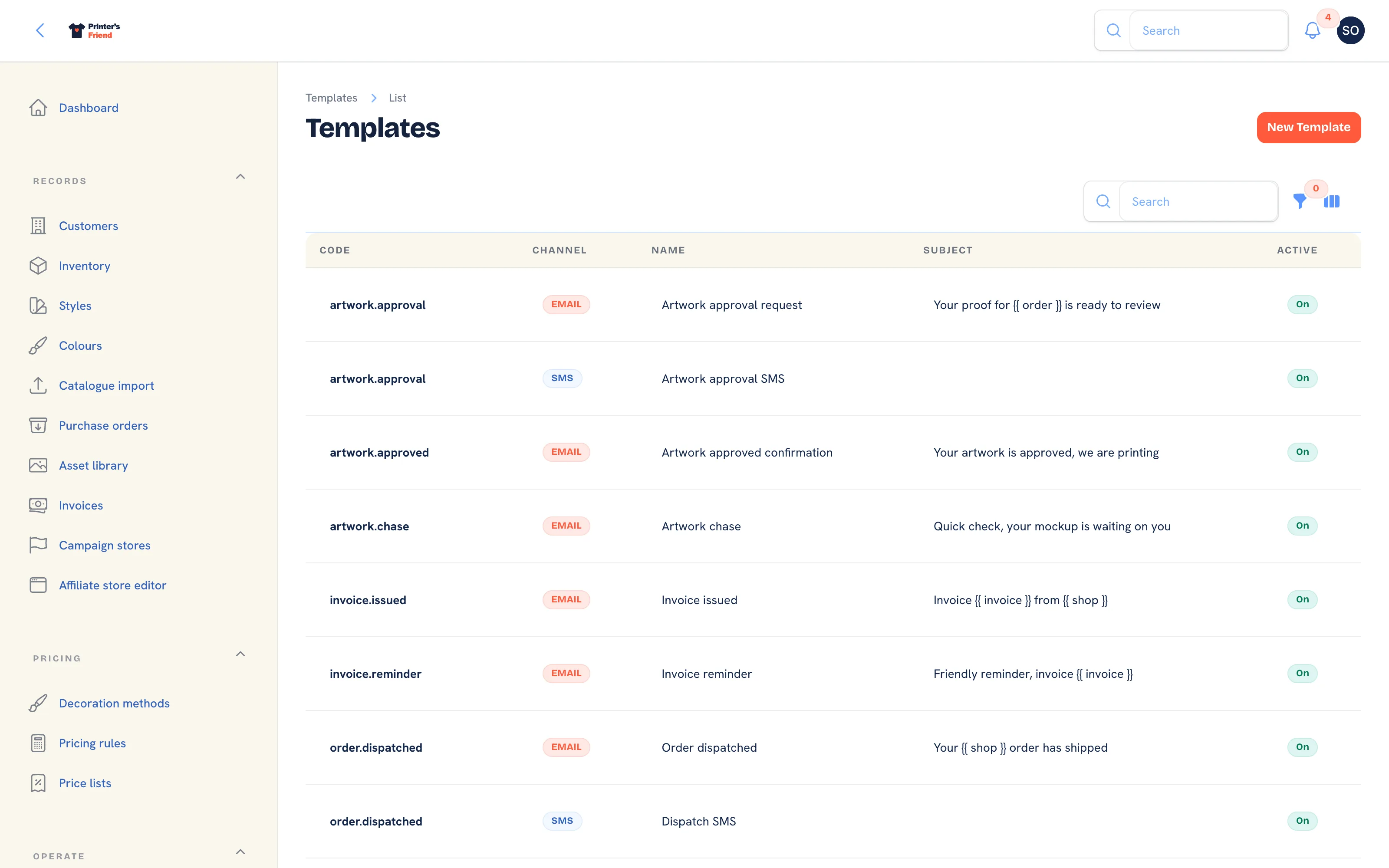Viewport: 1389px width, 868px height.
Task: Click the templates table Search field
Action: [1198, 201]
